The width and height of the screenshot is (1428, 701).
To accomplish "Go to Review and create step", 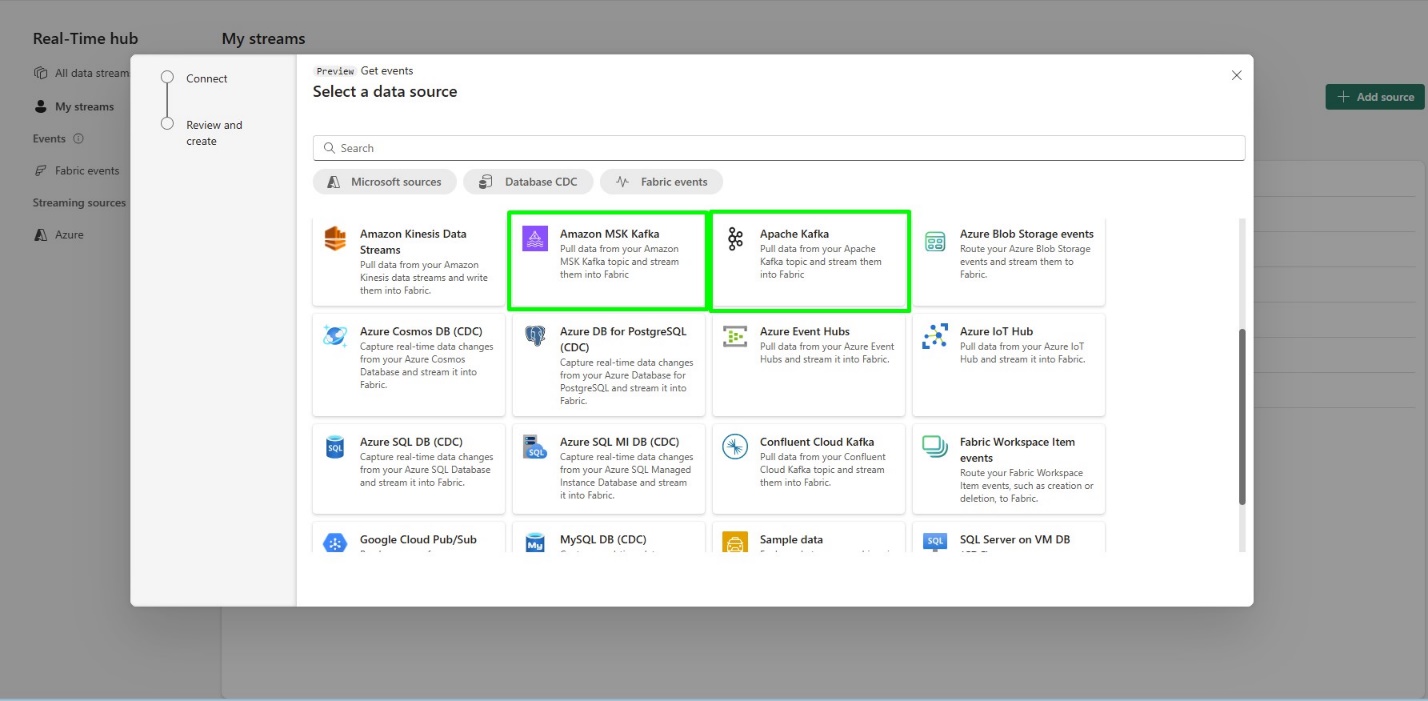I will coord(213,133).
